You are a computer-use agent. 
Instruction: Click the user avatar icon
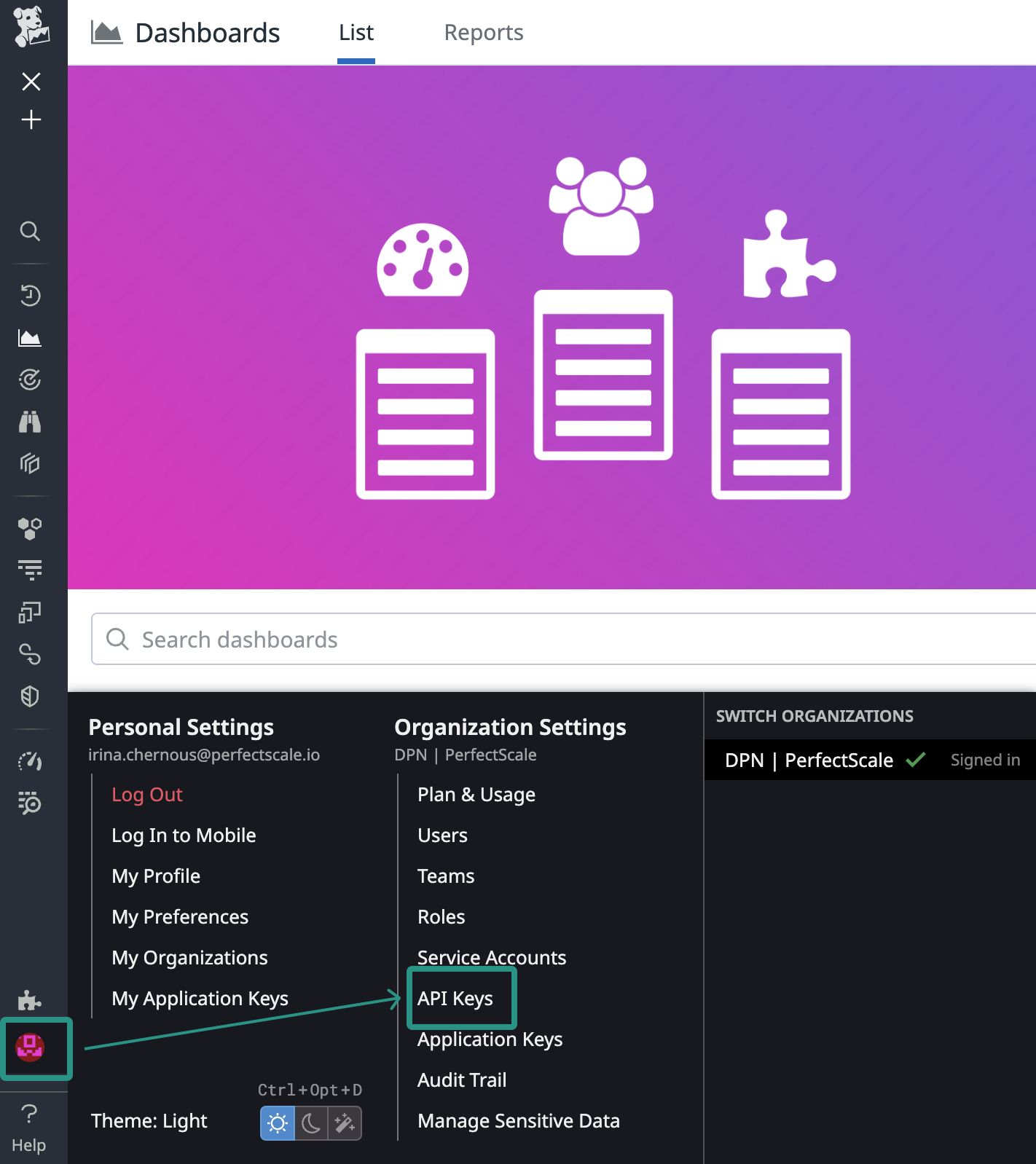(x=31, y=1047)
